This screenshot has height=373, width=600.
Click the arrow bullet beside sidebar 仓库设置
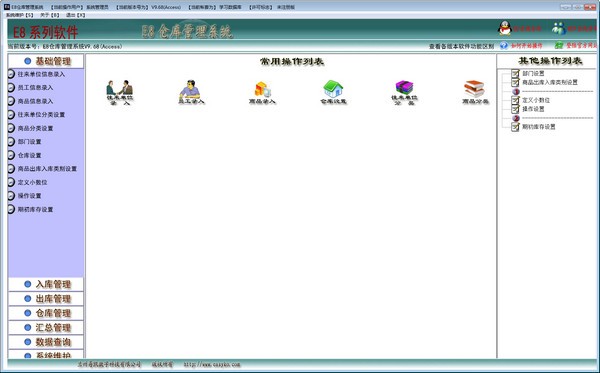coord(11,155)
